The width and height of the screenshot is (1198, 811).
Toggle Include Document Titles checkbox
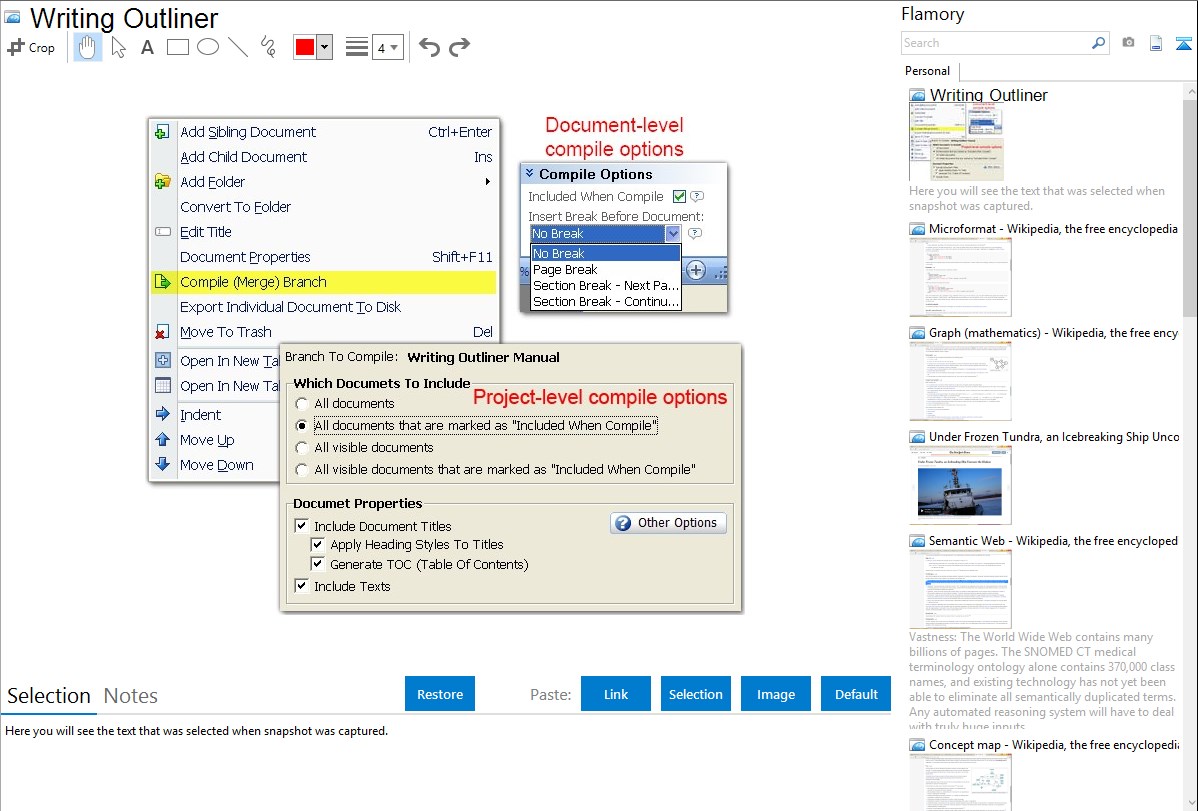click(x=302, y=526)
